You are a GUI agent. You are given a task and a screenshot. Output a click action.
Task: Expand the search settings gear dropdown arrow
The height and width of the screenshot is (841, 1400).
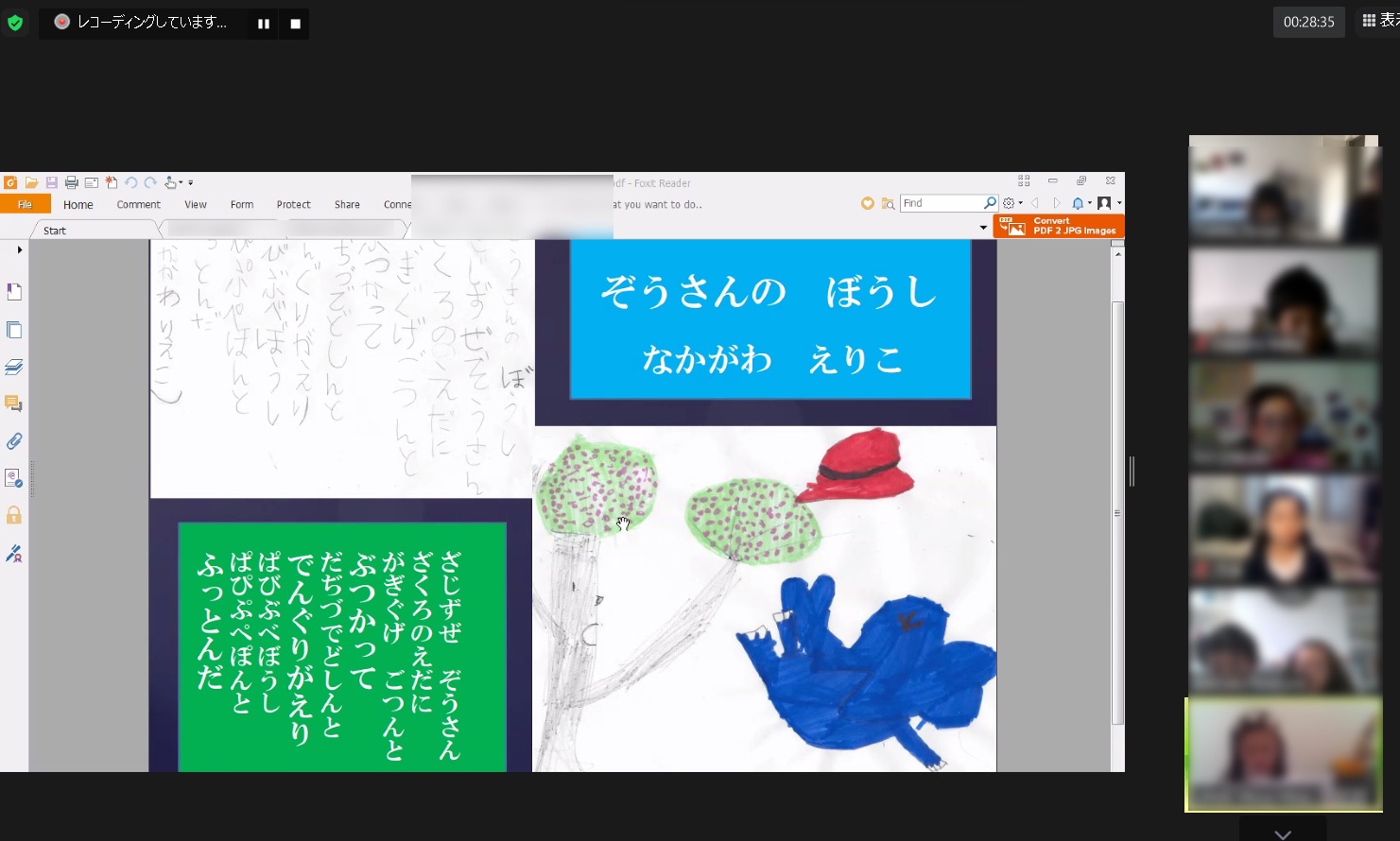(x=1020, y=203)
